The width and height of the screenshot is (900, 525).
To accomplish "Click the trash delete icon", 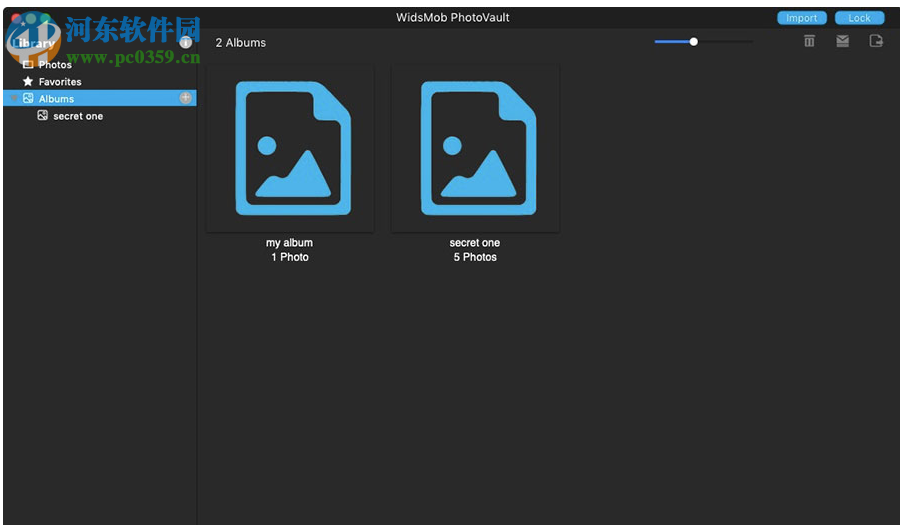I will (x=809, y=41).
